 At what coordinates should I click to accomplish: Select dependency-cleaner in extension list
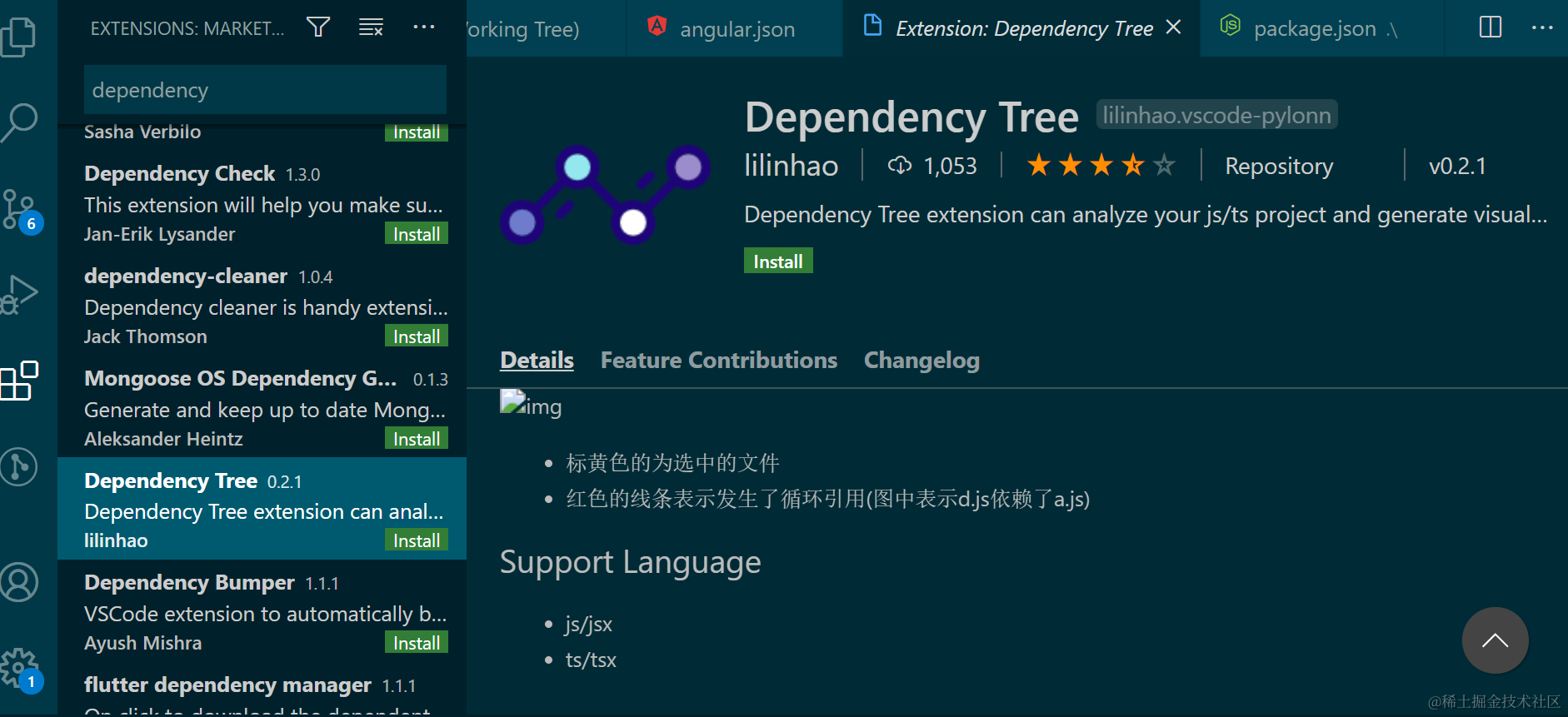pyautogui.click(x=262, y=306)
